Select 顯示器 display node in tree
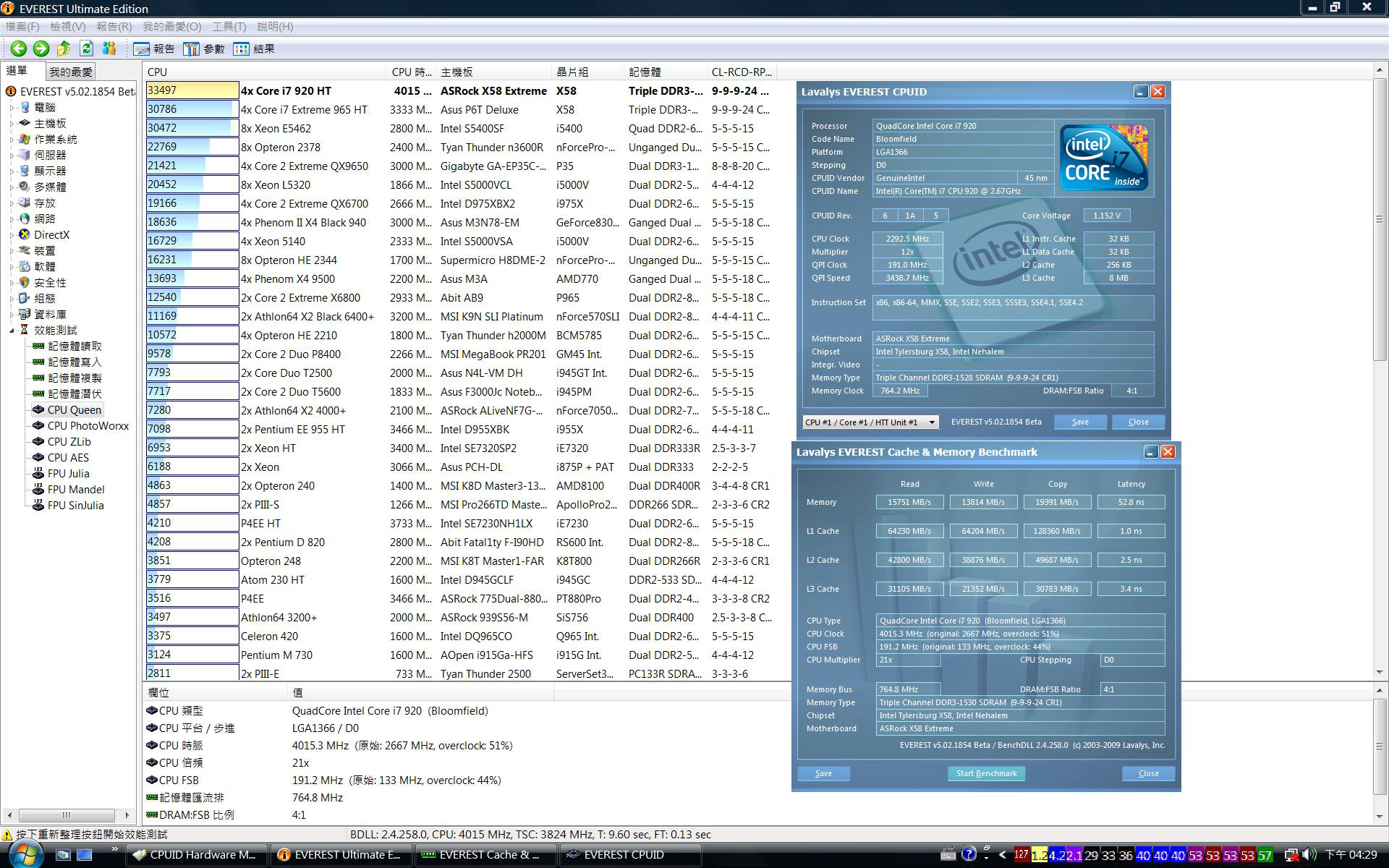The width and height of the screenshot is (1389, 868). tap(50, 171)
